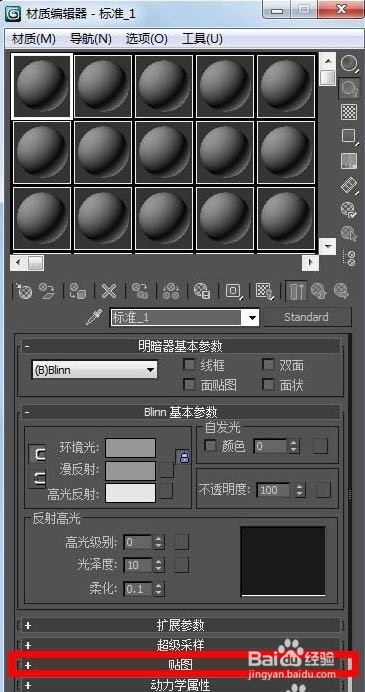Click the eyedropper pick material icon
Viewport: 365px width, 692px height.
tap(94, 317)
